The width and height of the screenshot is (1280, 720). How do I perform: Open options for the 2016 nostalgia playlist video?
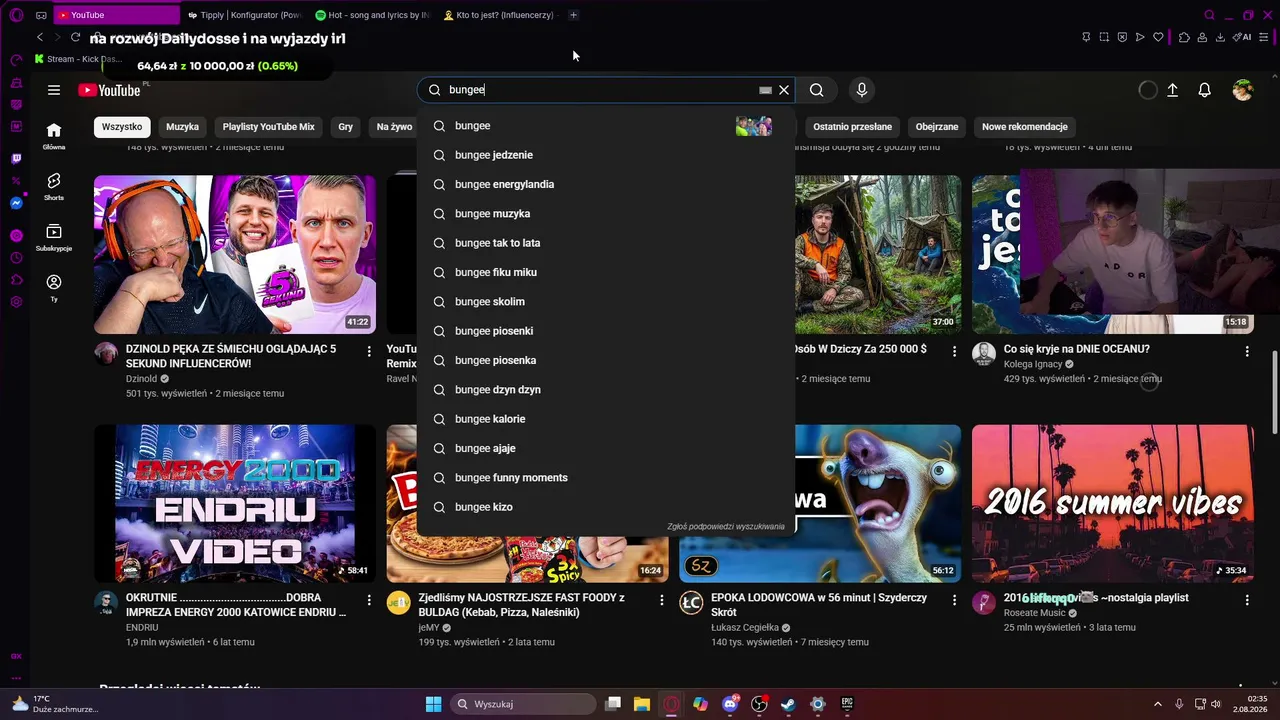[1247, 600]
